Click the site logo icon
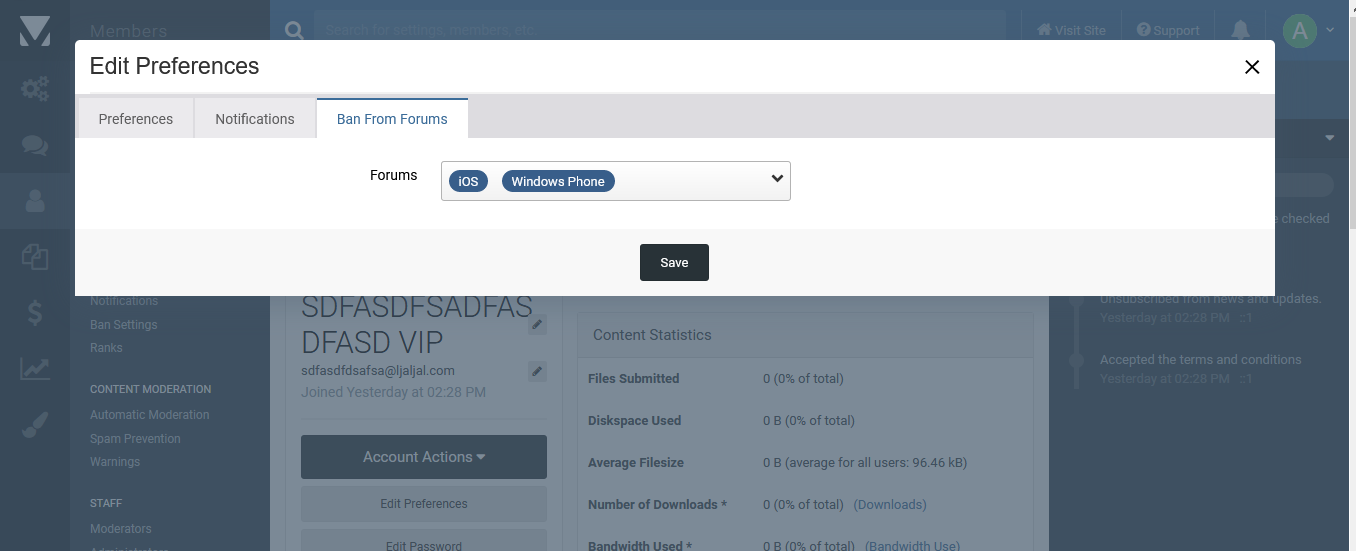 click(35, 30)
